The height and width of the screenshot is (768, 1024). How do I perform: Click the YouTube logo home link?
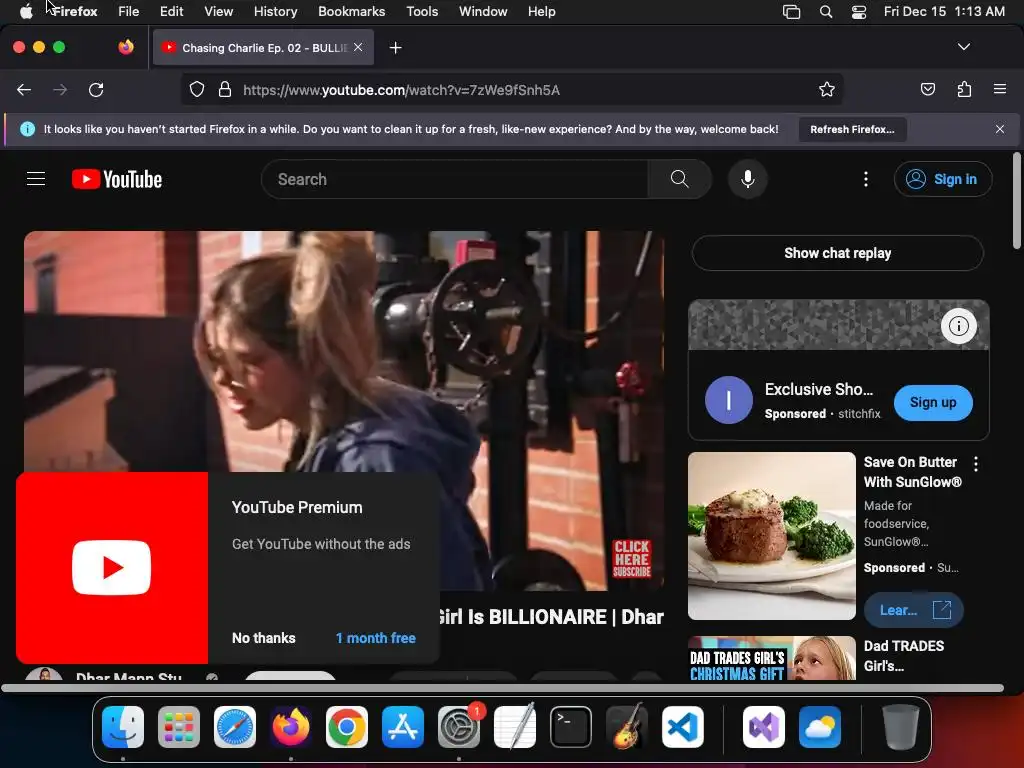[x=117, y=179]
